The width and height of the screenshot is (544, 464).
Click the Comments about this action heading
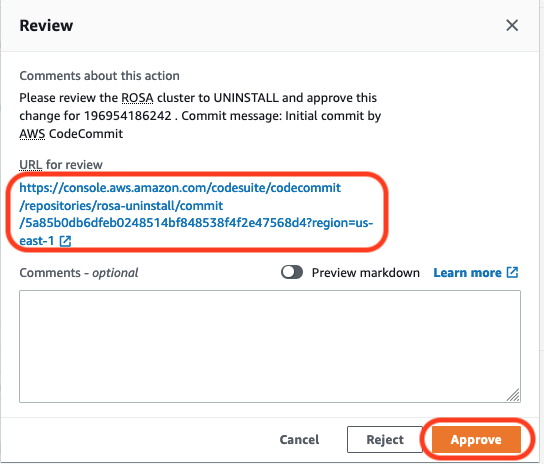tap(99, 76)
